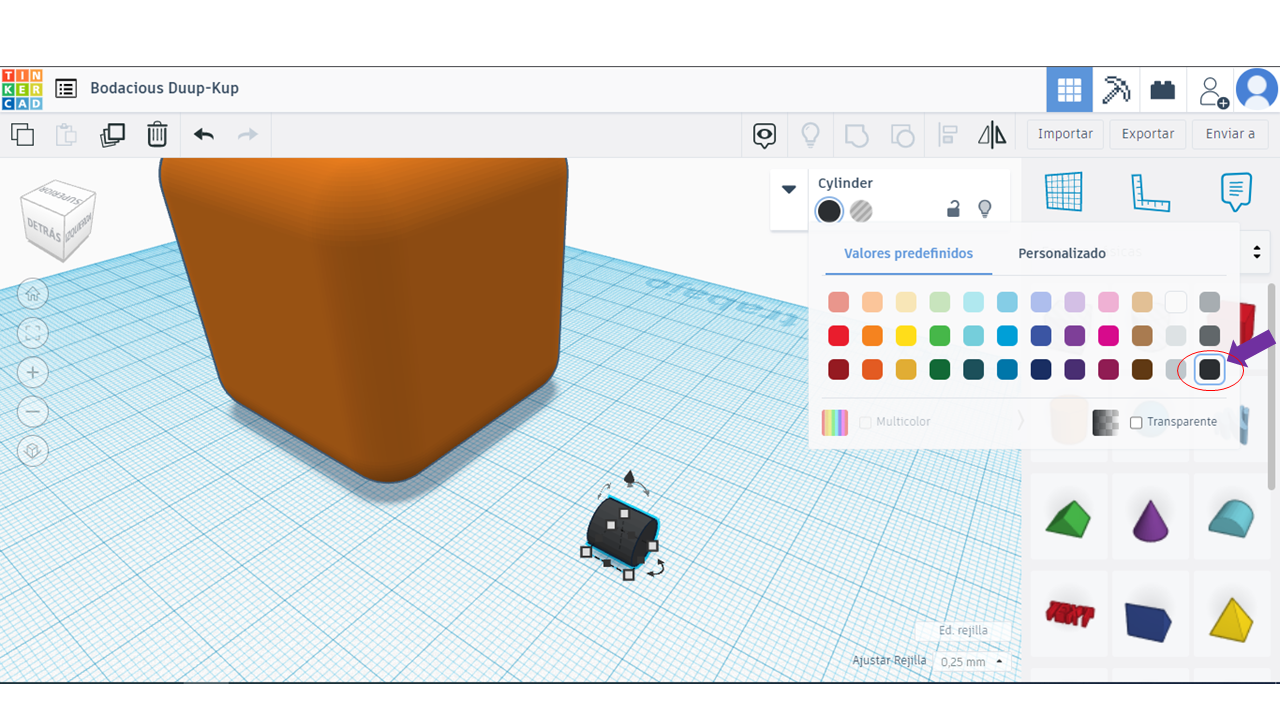This screenshot has width=1280, height=720.
Task: Select the Workplane tool
Action: pos(1064,191)
